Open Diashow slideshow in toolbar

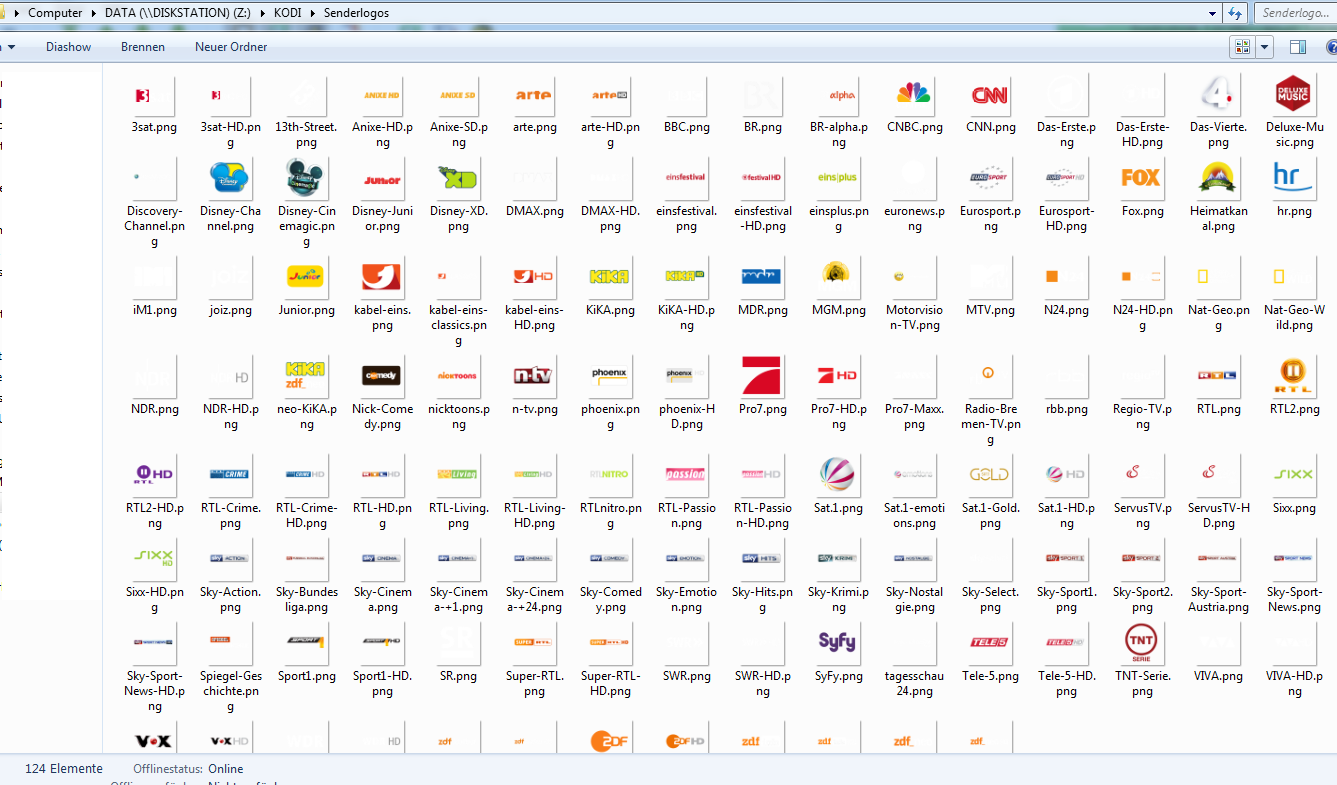click(x=68, y=47)
